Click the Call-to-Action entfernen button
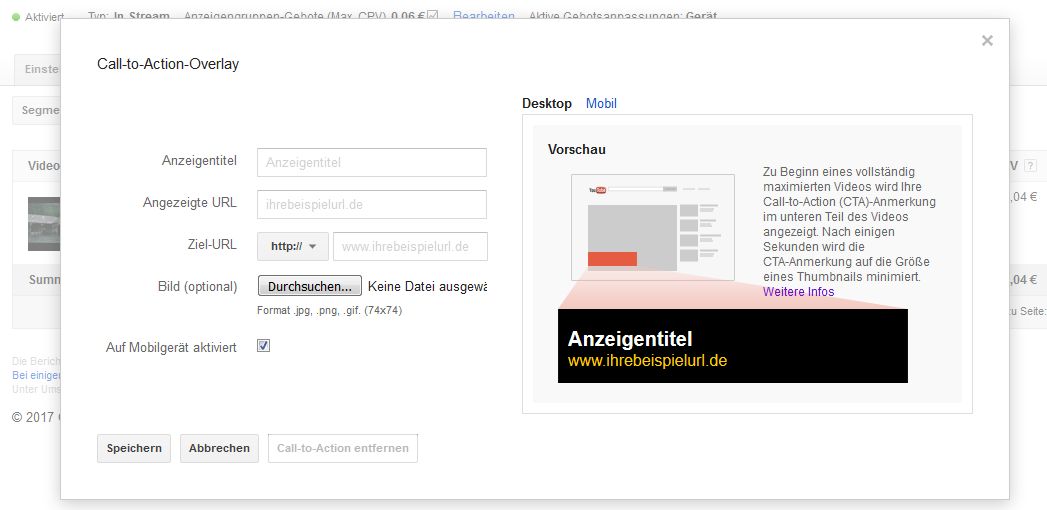The width and height of the screenshot is (1047, 510). [x=343, y=449]
